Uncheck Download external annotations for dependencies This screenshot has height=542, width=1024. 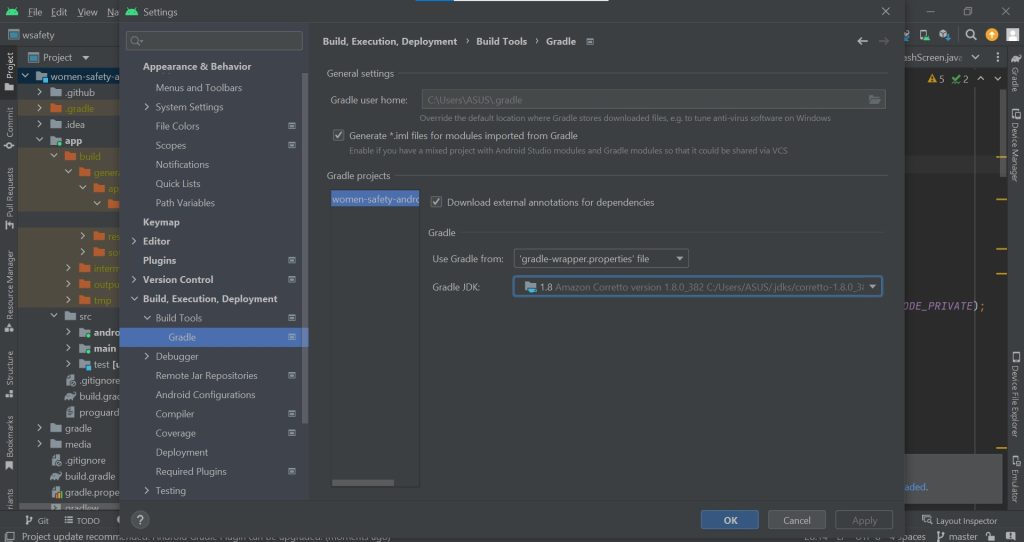click(x=436, y=202)
